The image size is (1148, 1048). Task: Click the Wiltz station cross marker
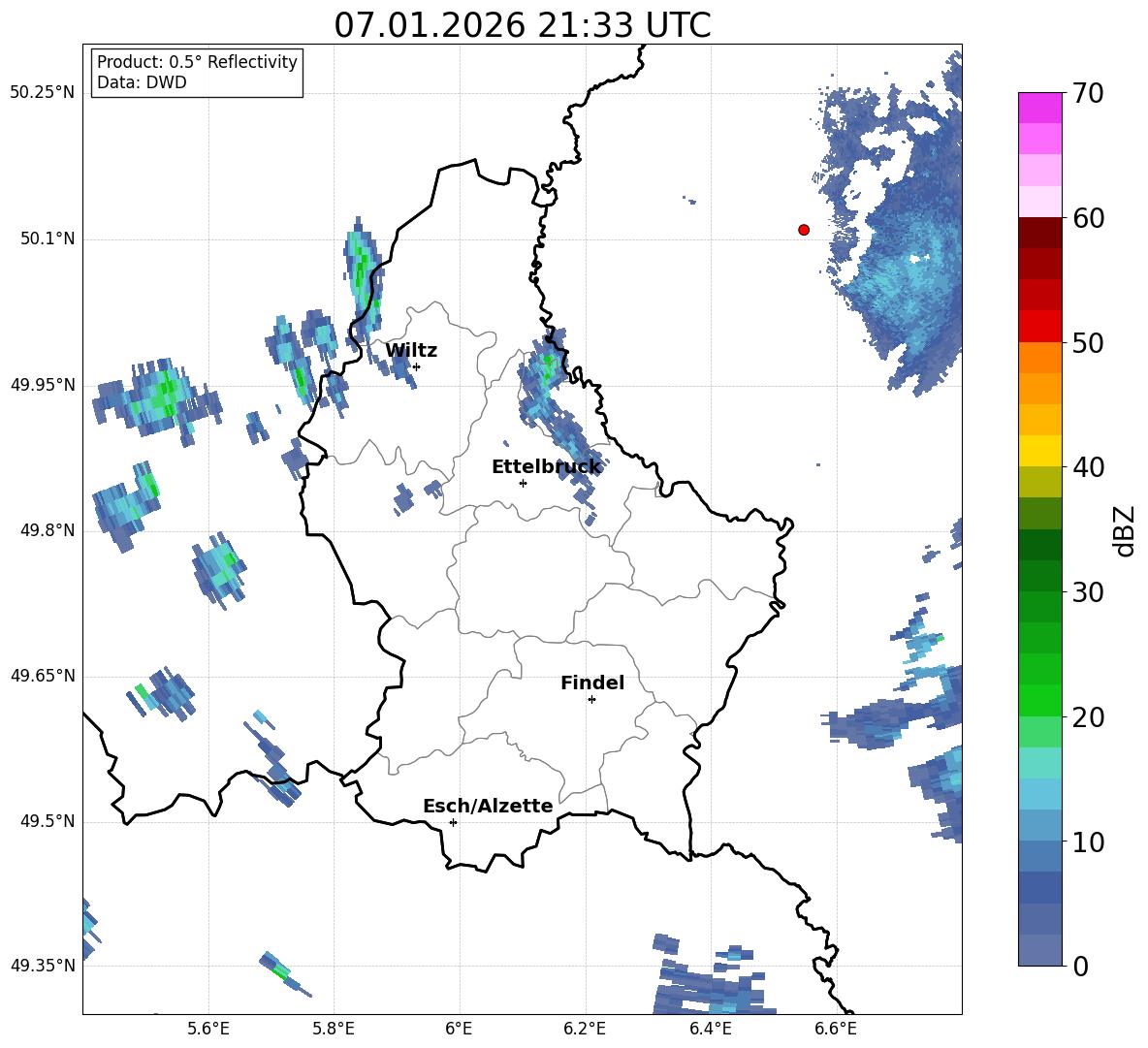(x=417, y=366)
